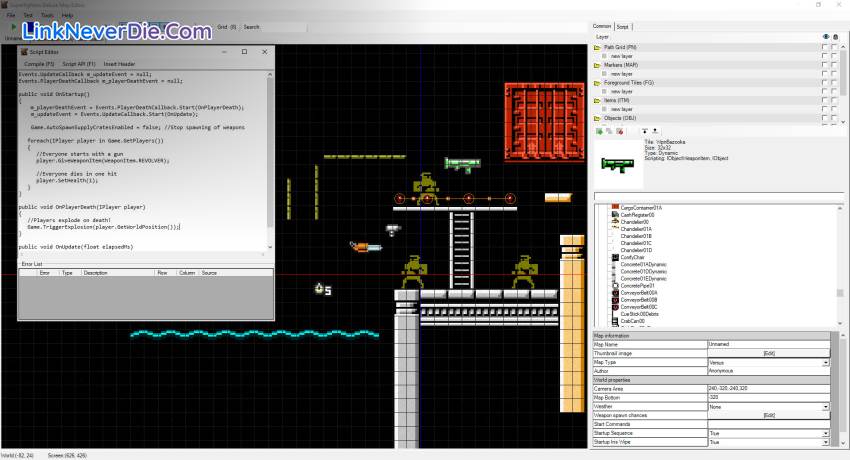This screenshot has height=460, width=850.
Task: Click the Objects (OBJ) layer folder icon
Action: coord(598,118)
